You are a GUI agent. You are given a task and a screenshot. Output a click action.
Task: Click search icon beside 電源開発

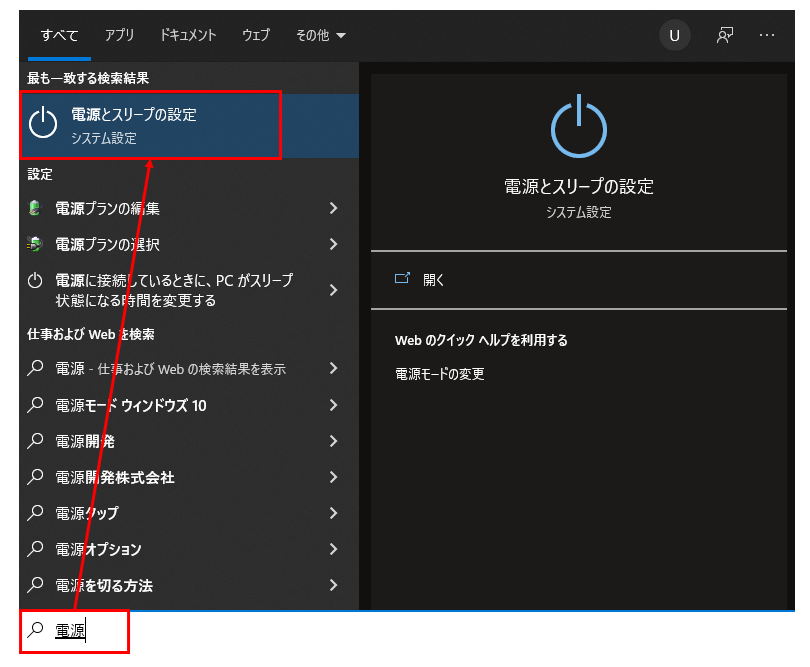tap(35, 441)
